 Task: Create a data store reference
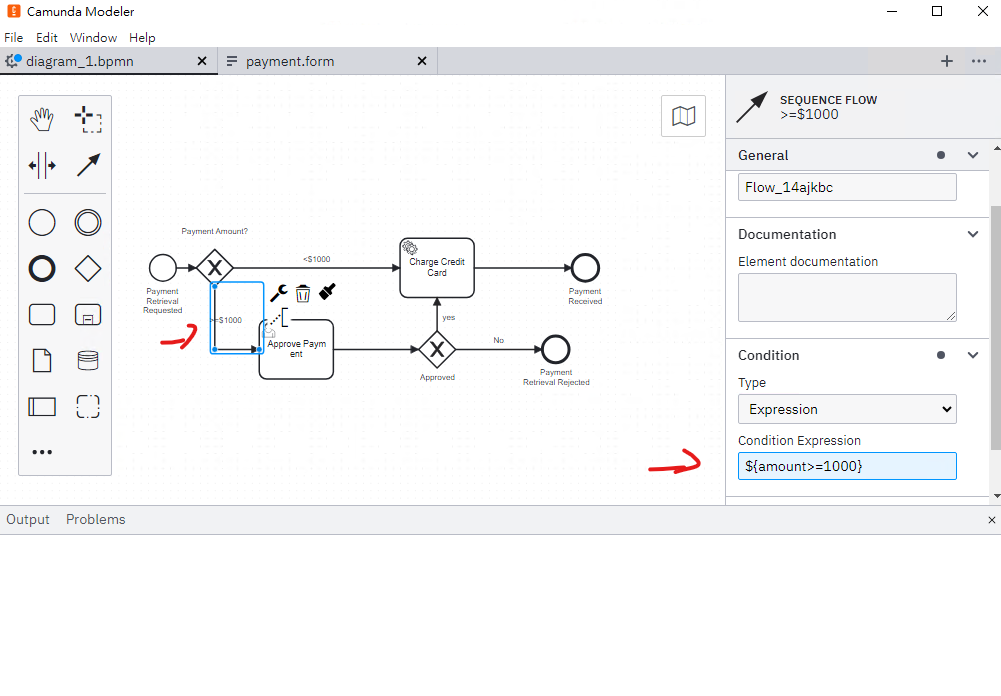tap(88, 361)
